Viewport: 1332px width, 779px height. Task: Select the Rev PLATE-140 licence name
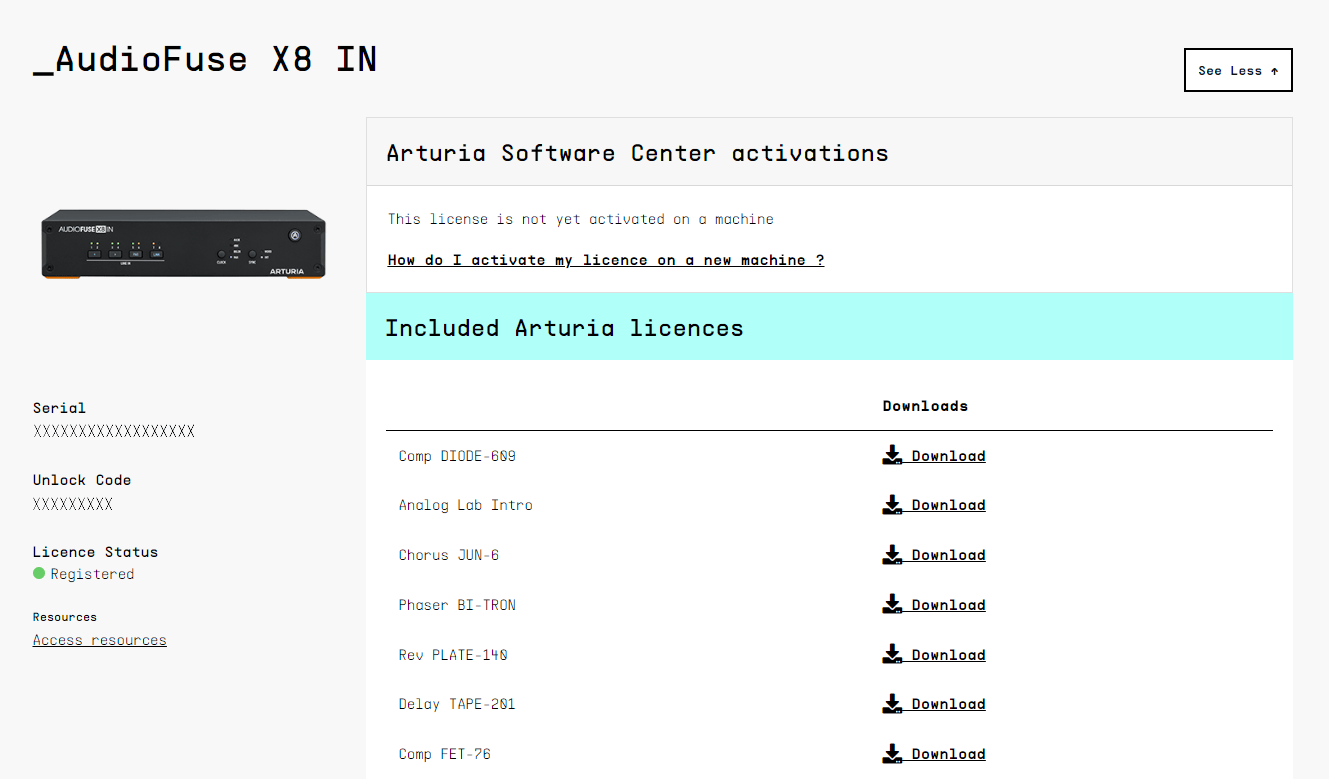pyautogui.click(x=453, y=655)
